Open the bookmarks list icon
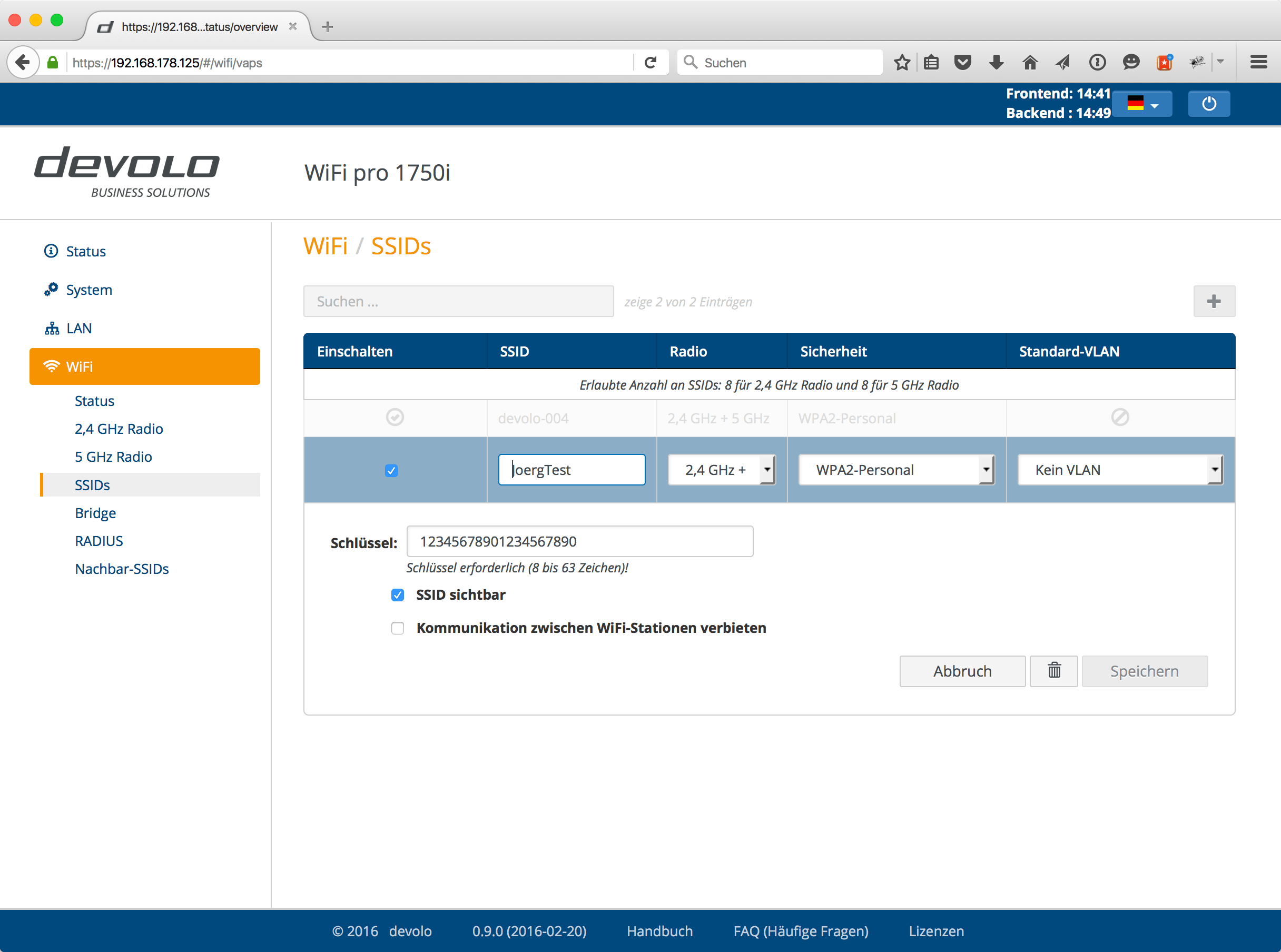 pos(932,62)
